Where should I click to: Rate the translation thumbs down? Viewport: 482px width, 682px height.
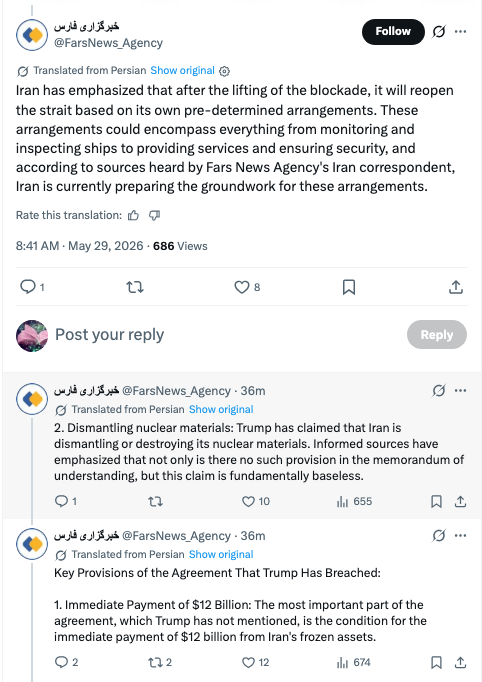tap(154, 215)
